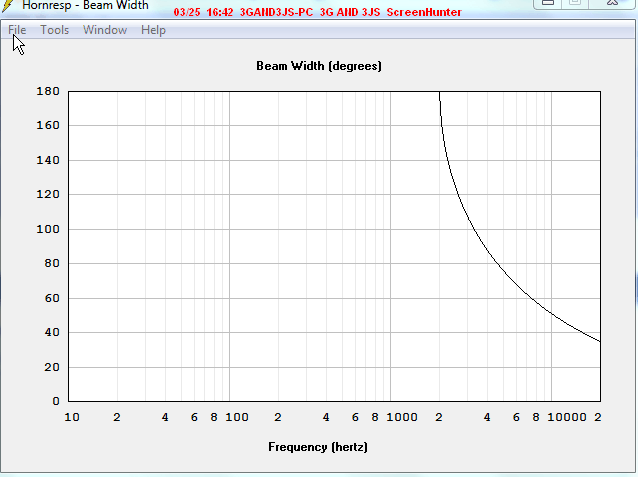
Task: Open the Window menu
Action: (x=105, y=30)
